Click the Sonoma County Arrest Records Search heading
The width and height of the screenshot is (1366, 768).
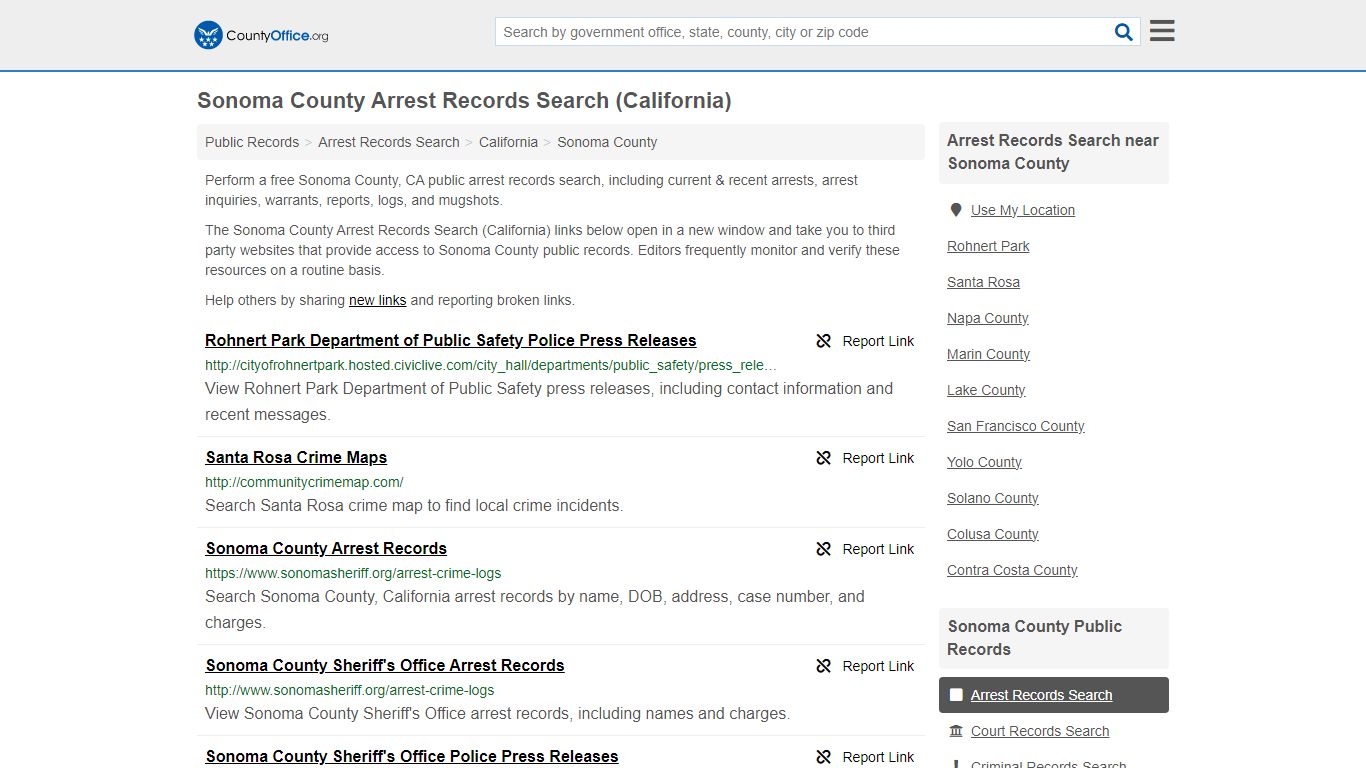pos(464,100)
